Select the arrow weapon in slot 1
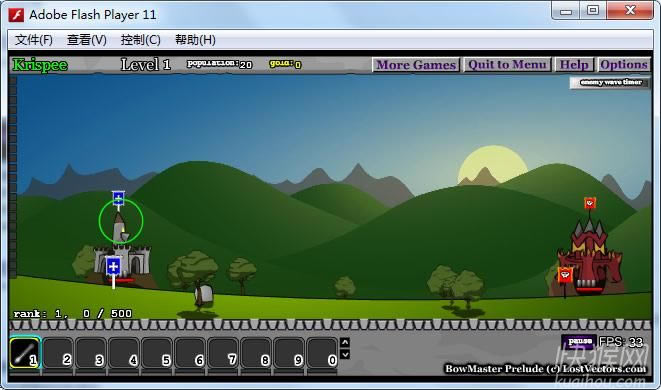 coord(25,352)
